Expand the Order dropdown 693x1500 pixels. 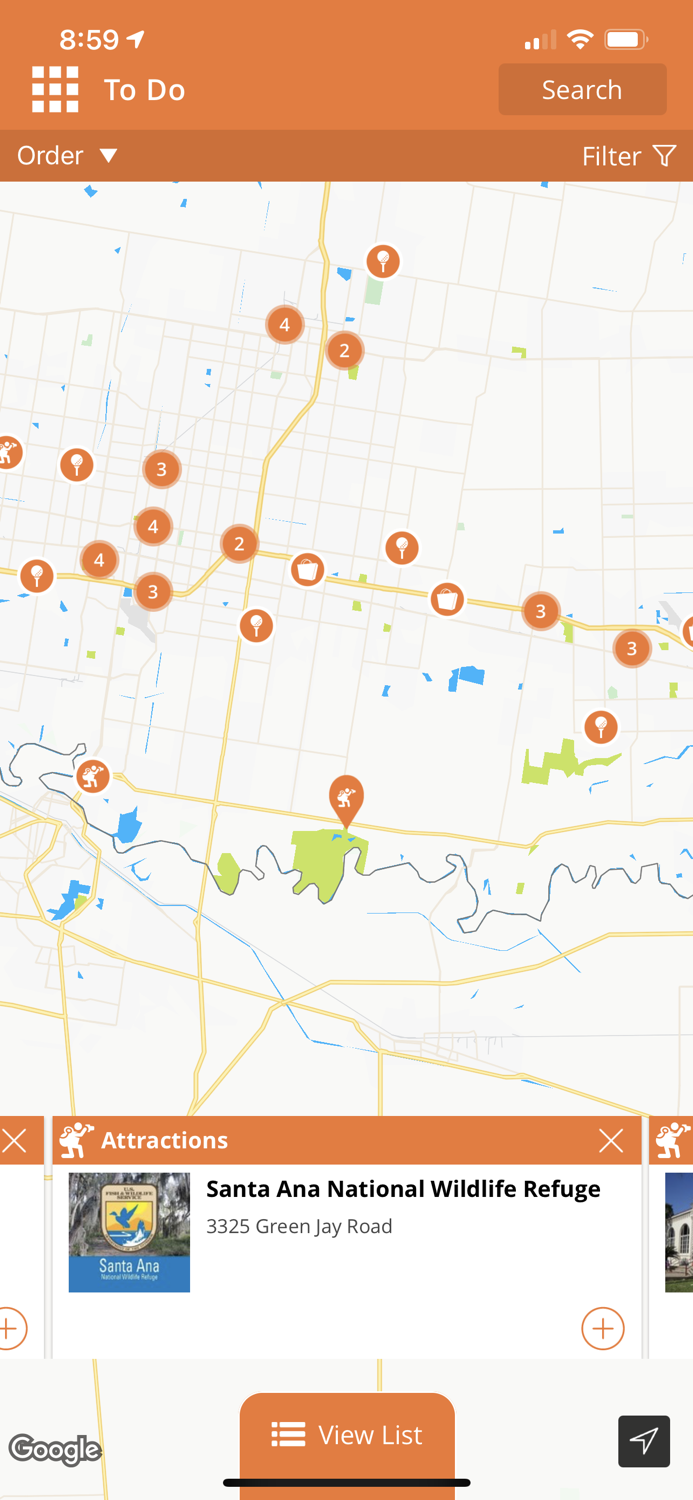(x=67, y=156)
